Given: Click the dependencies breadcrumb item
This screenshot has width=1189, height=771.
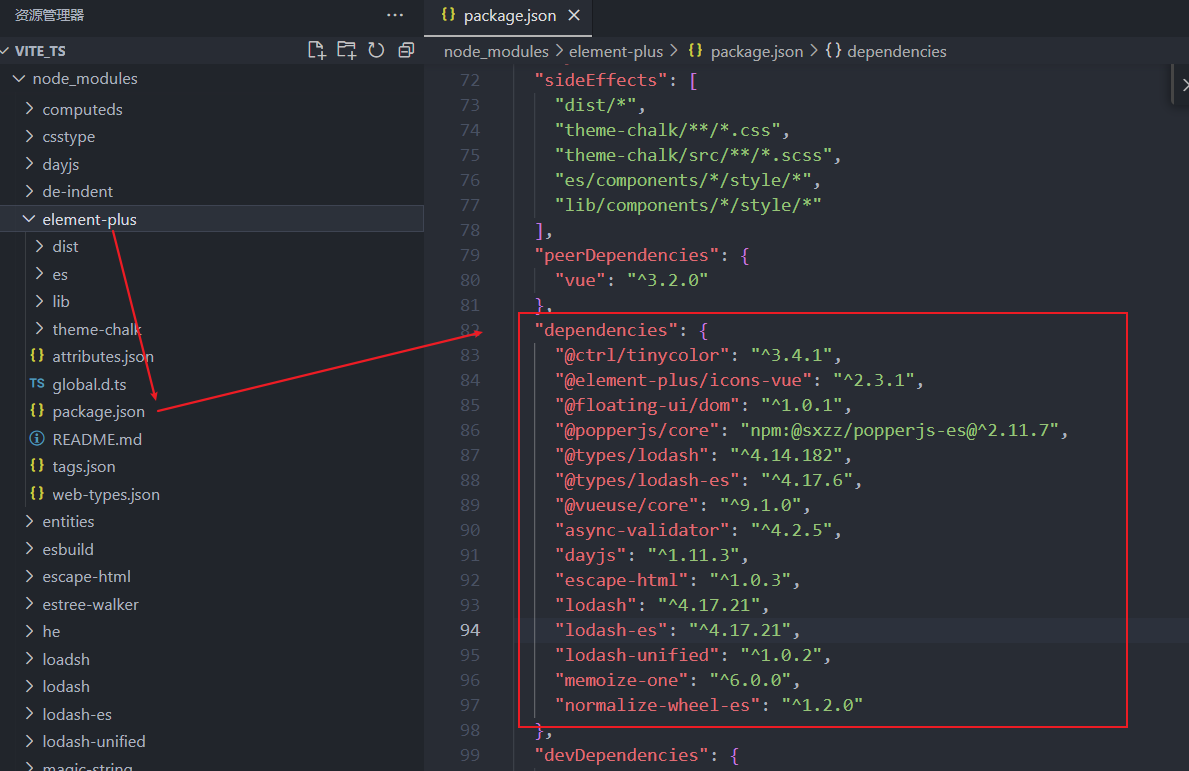Looking at the screenshot, I should pyautogui.click(x=896, y=51).
